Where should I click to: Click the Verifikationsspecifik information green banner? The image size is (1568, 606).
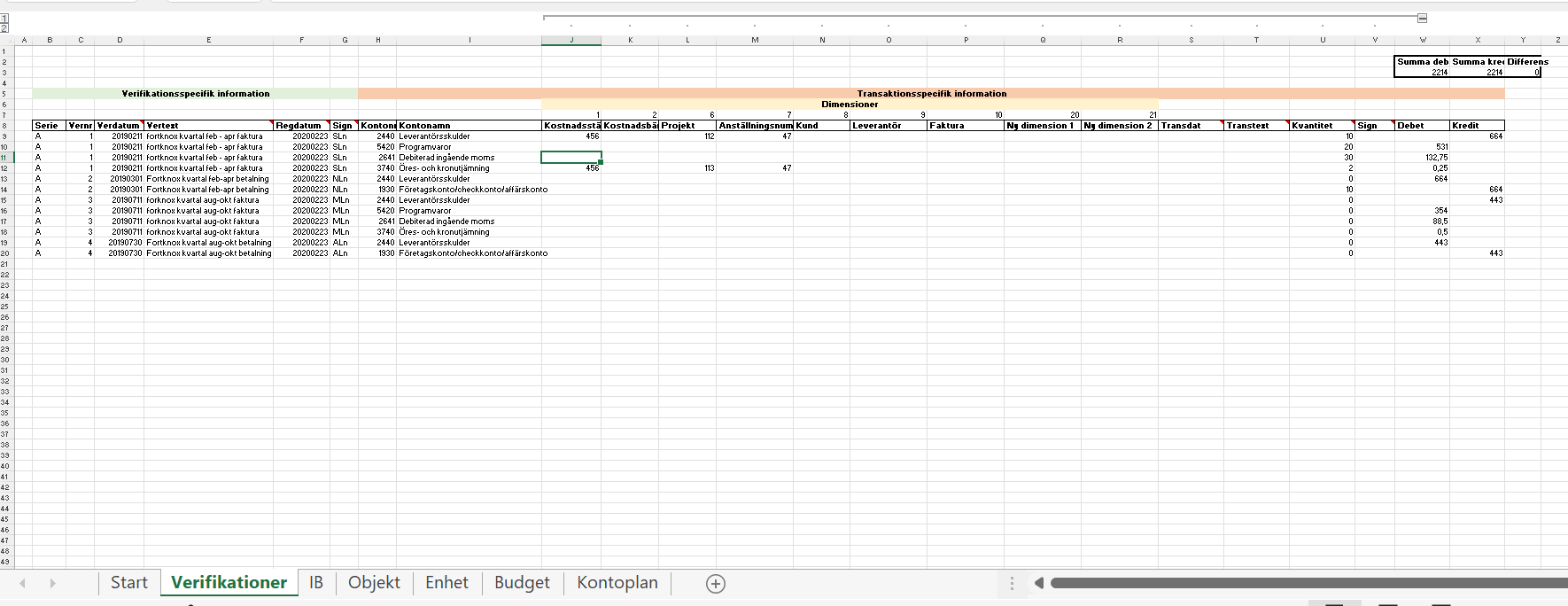tap(195, 93)
